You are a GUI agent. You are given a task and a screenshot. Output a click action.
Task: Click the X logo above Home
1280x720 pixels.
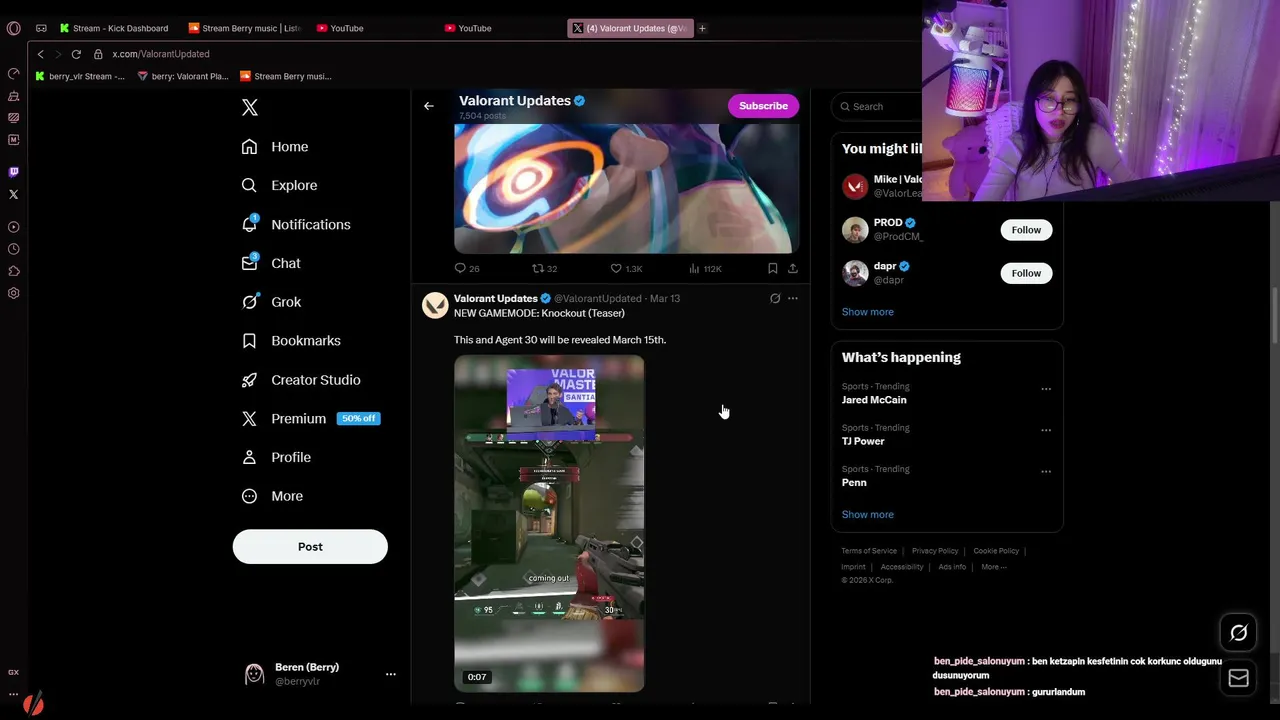coord(250,108)
